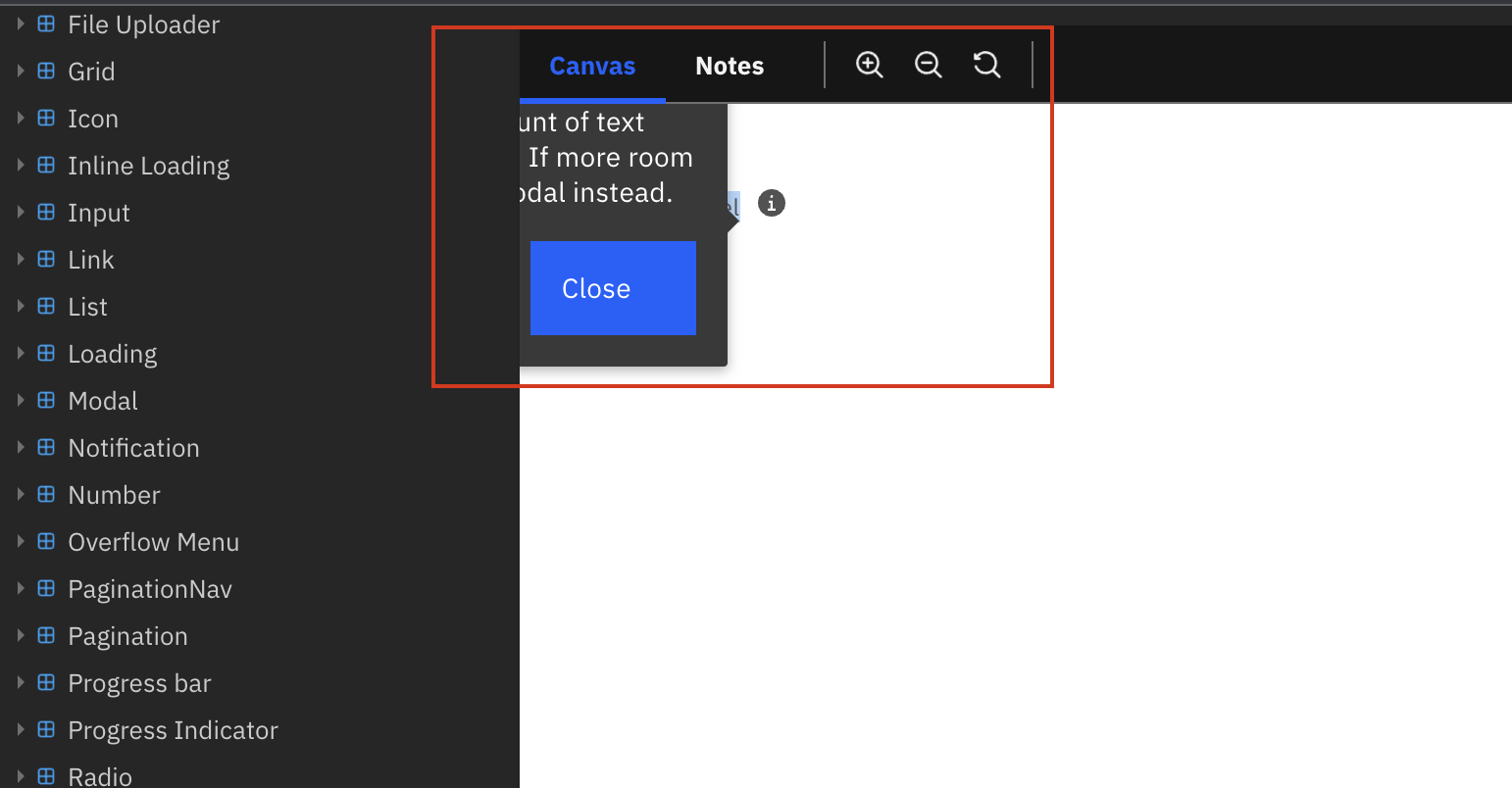Expand the Radio tree arrow
Image resolution: width=1512 pixels, height=788 pixels.
[x=21, y=776]
